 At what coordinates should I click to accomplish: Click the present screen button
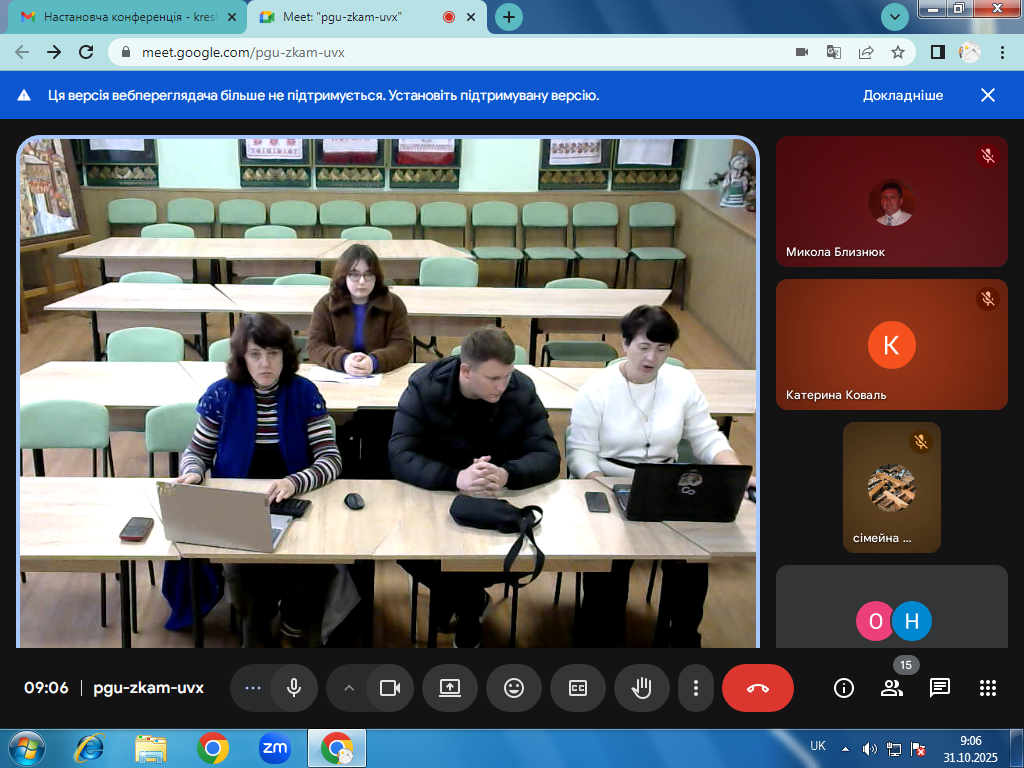[450, 688]
